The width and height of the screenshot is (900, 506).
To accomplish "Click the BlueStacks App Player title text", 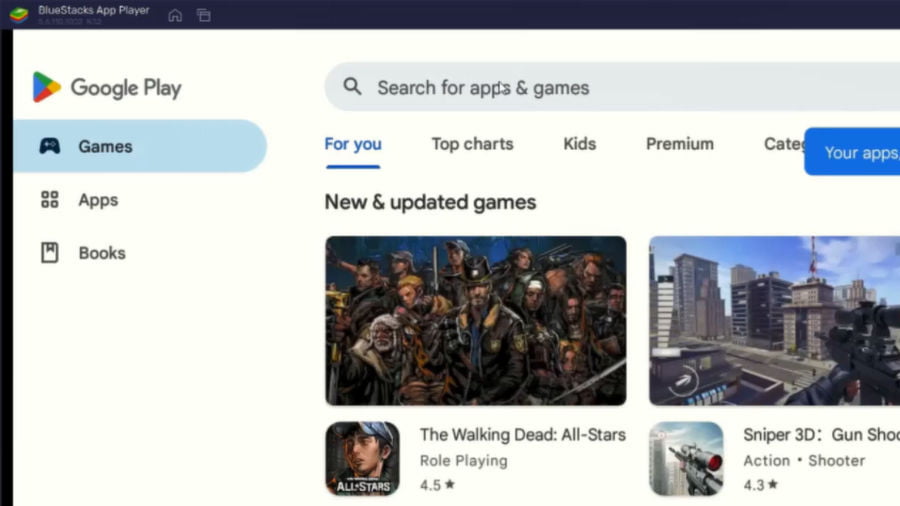I will pos(94,10).
